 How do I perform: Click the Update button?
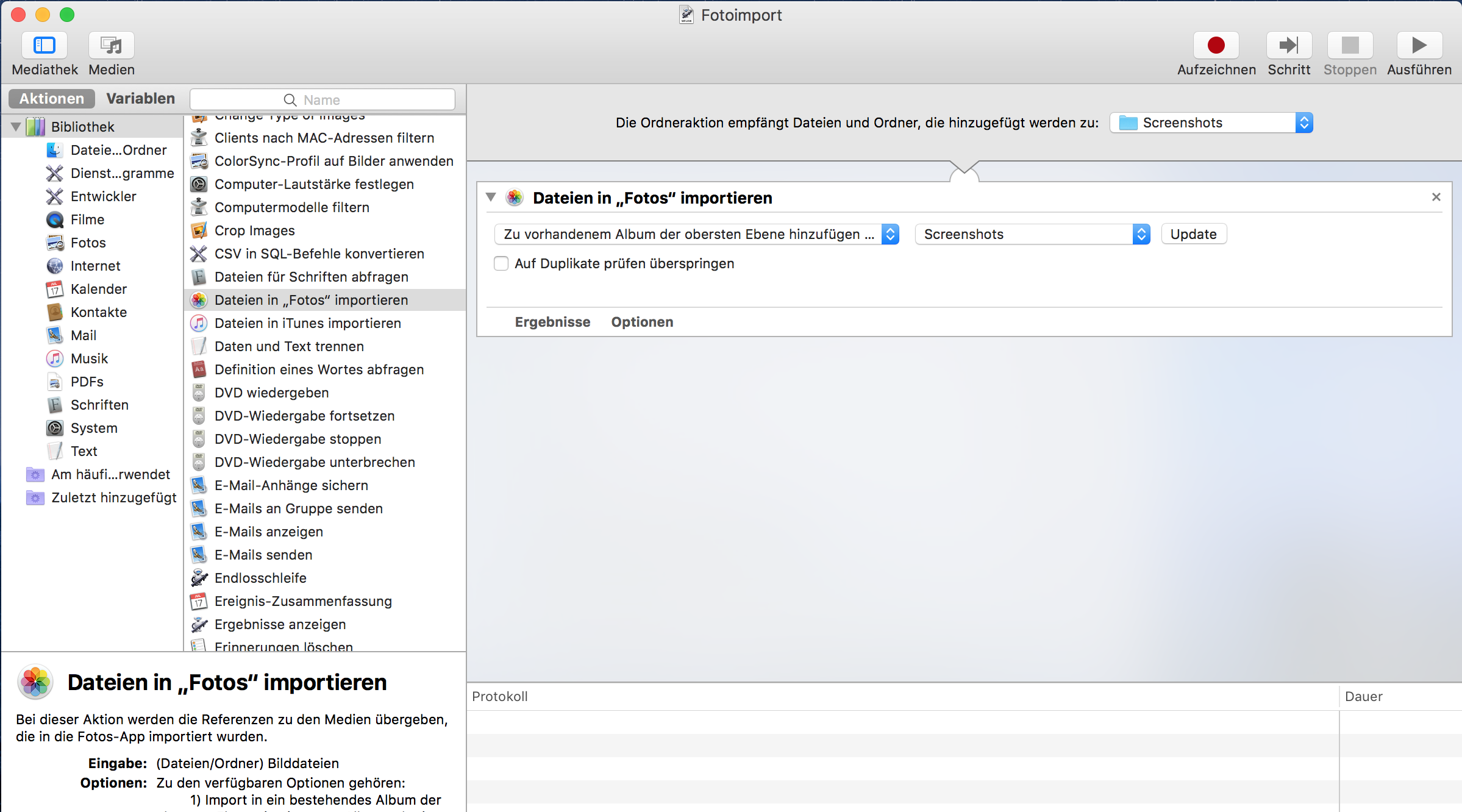(1193, 234)
